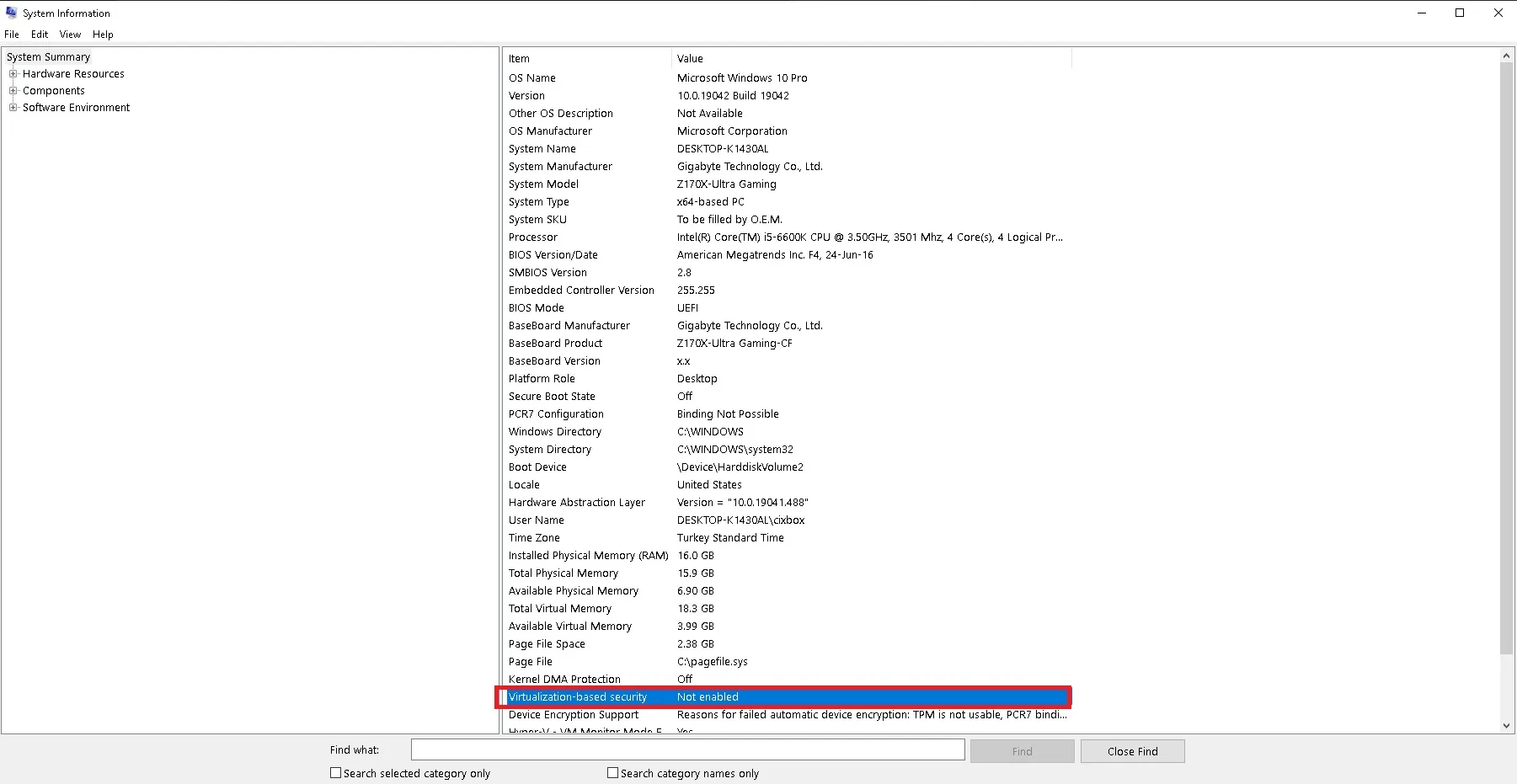1517x784 pixels.
Task: Enable Search selected category only checkbox
Action: [336, 773]
